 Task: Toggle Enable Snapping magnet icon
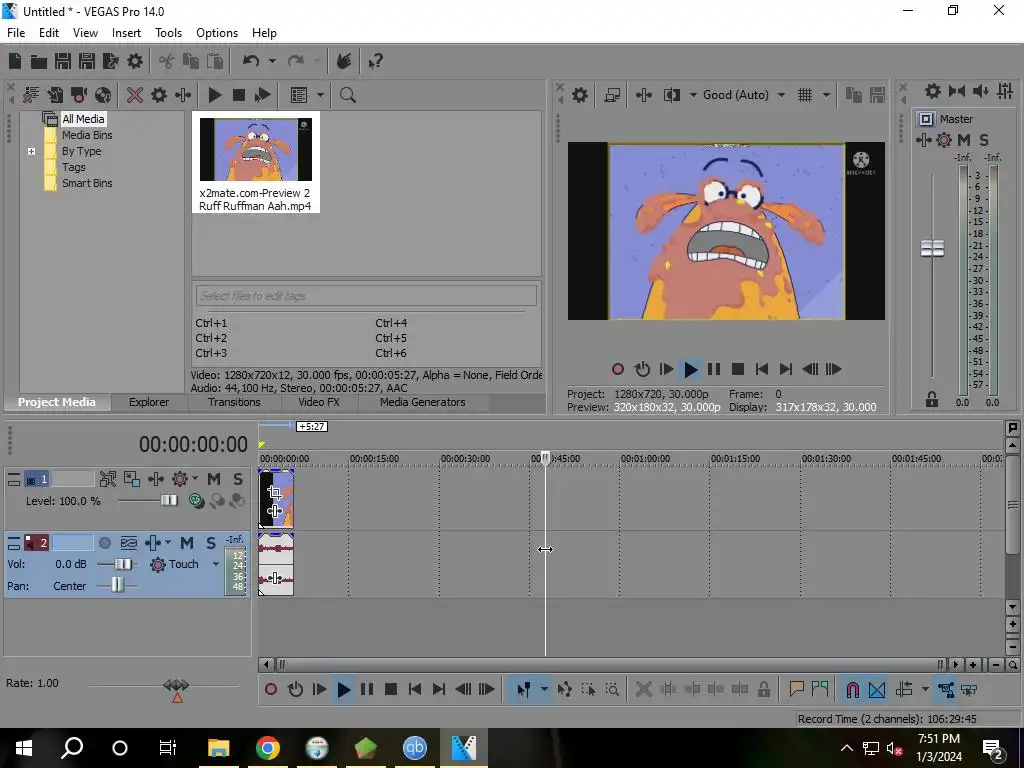point(852,689)
